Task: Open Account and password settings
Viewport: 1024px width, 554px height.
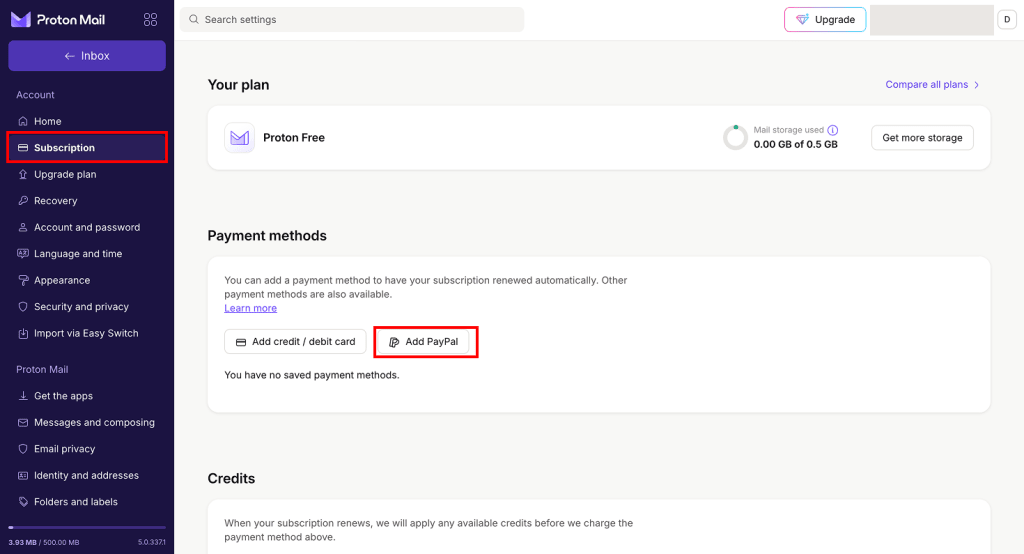Action: pyautogui.click(x=87, y=227)
